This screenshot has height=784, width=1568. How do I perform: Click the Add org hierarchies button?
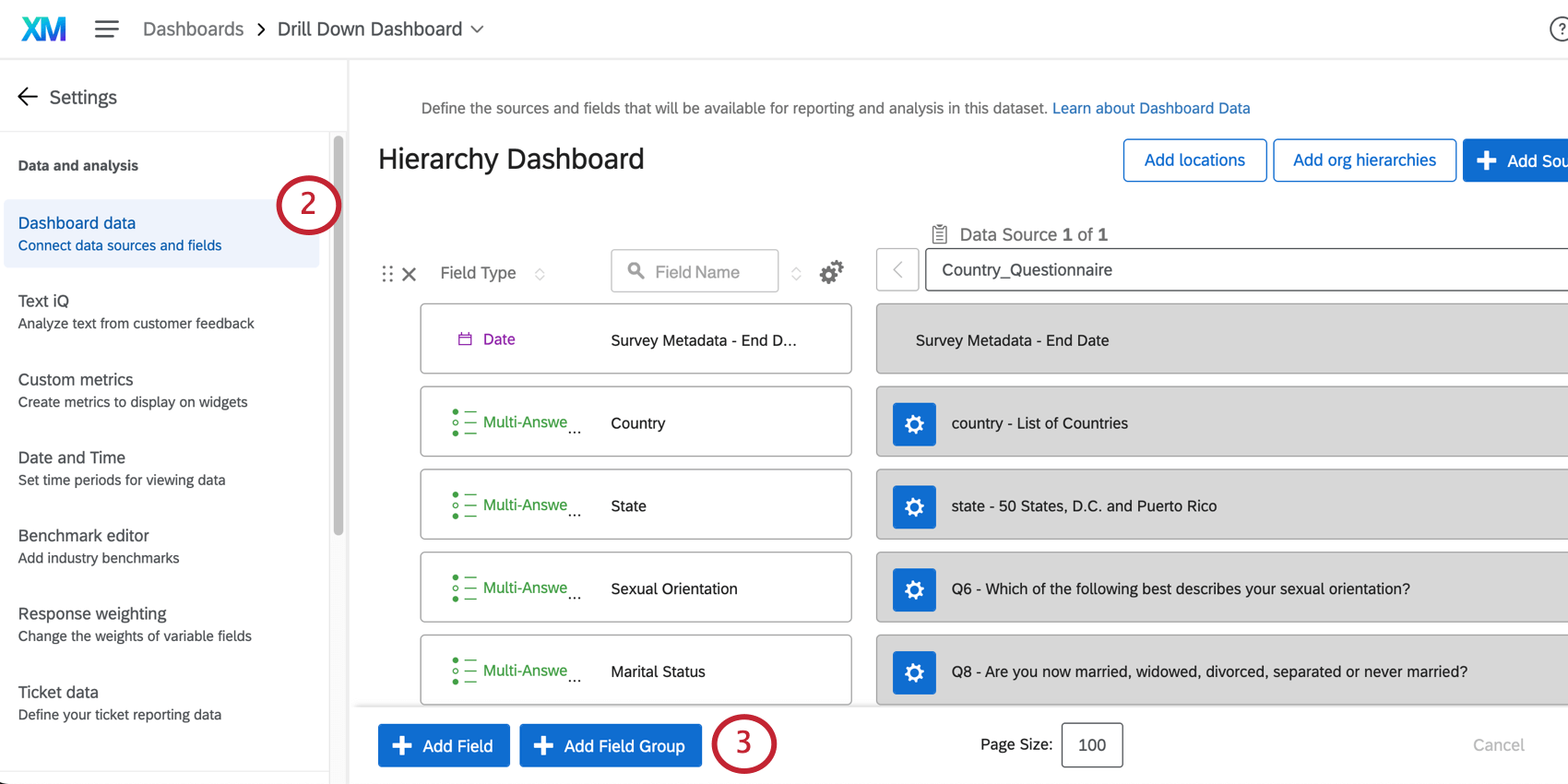[x=1364, y=160]
